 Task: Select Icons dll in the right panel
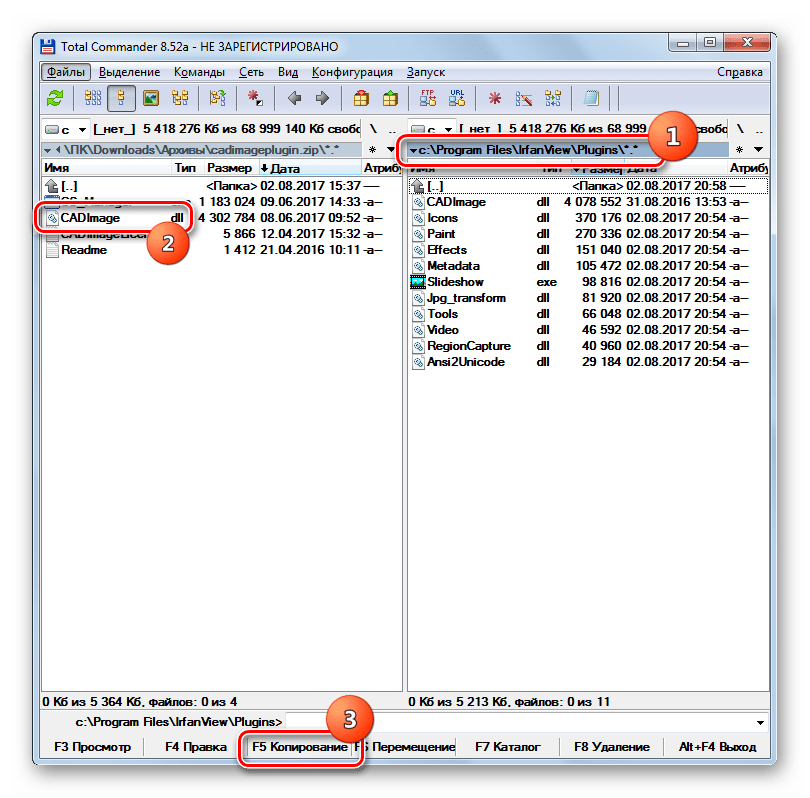[588, 218]
